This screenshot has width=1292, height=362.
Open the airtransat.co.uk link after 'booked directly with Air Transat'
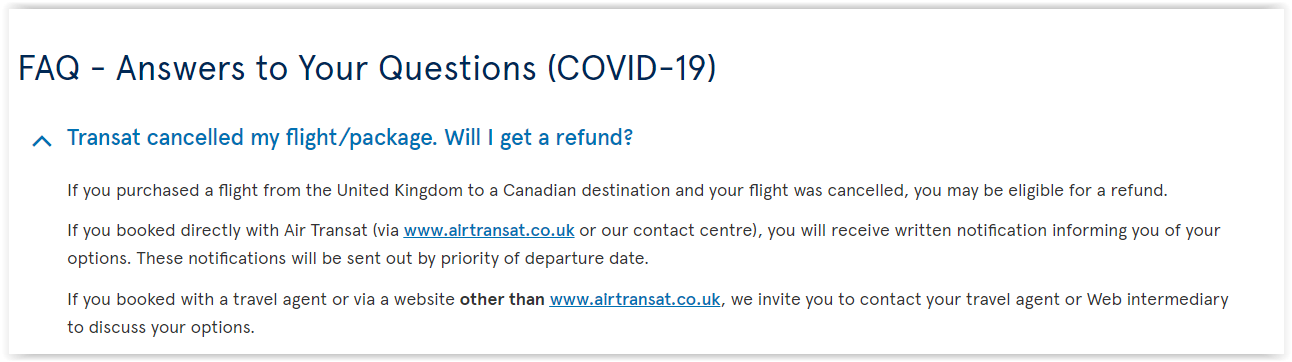pyautogui.click(x=489, y=230)
